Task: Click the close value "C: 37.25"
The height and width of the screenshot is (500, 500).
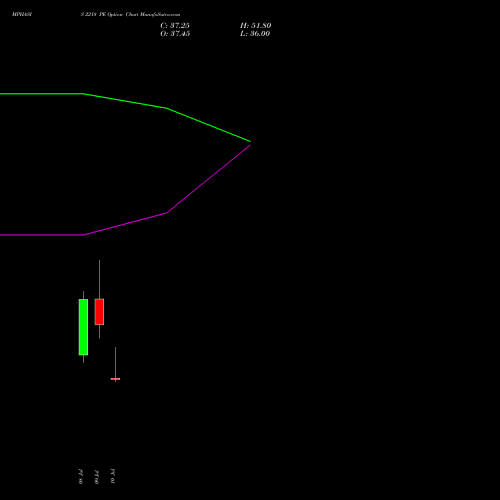Action: coord(175,26)
